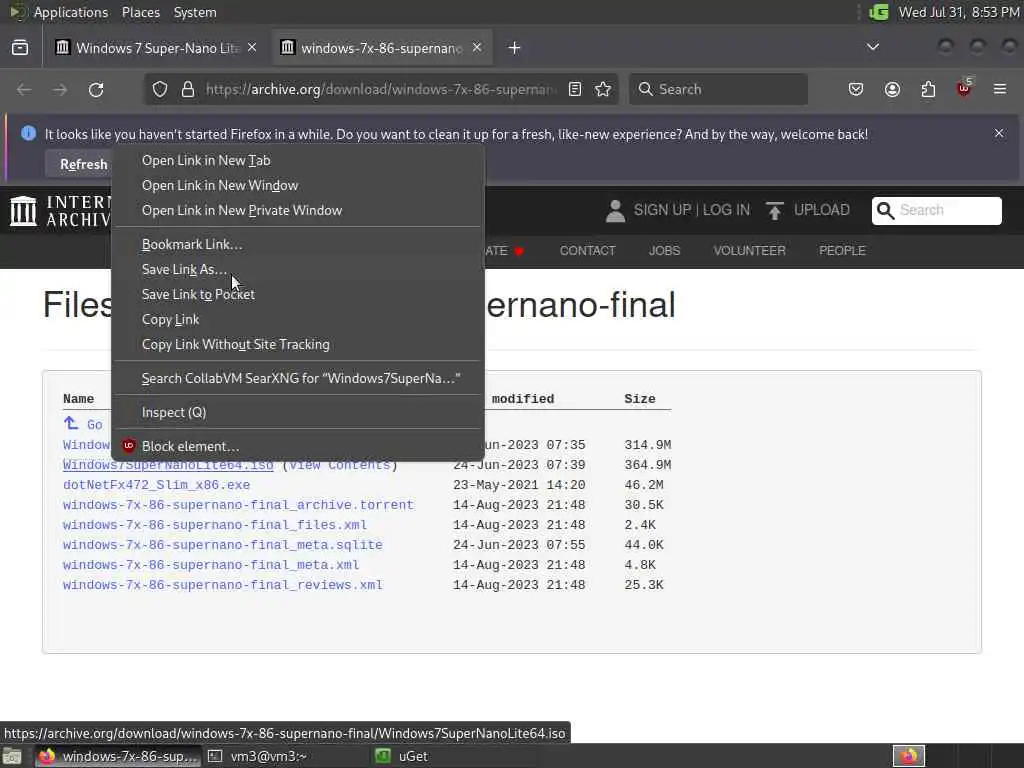Select Save Link to Pocket
The width and height of the screenshot is (1024, 768).
coord(298,295)
